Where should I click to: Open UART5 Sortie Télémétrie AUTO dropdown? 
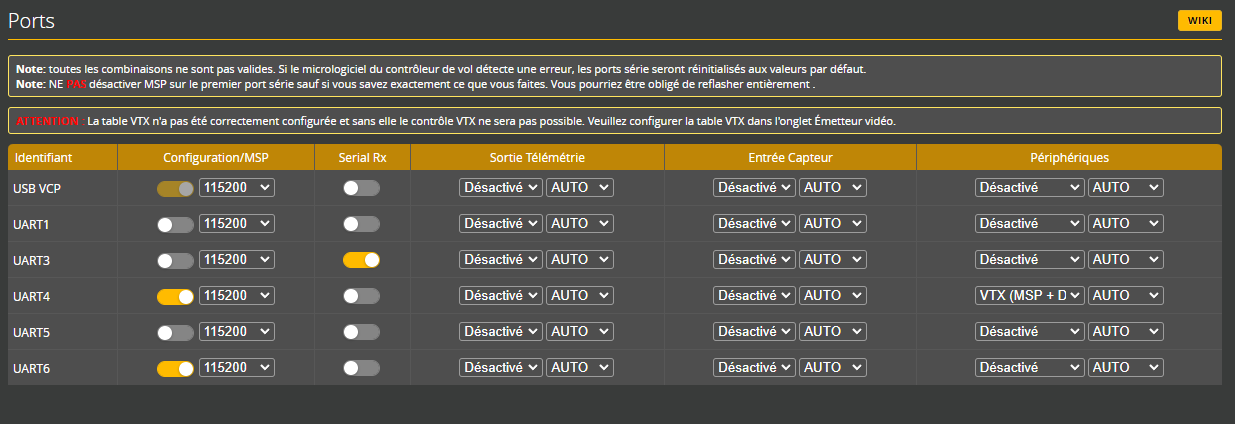(x=580, y=332)
